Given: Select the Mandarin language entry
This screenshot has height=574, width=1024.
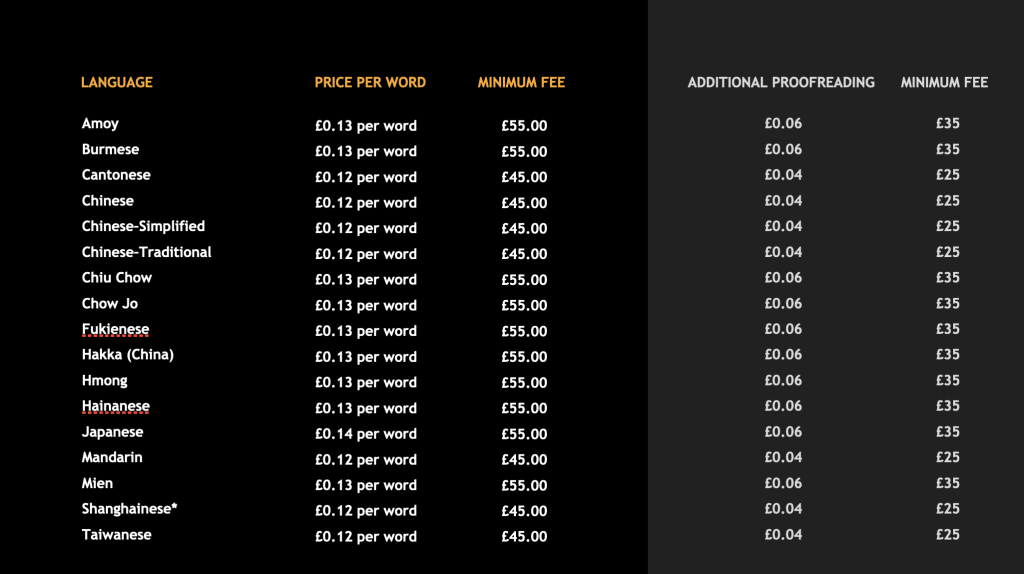Looking at the screenshot, I should (112, 458).
